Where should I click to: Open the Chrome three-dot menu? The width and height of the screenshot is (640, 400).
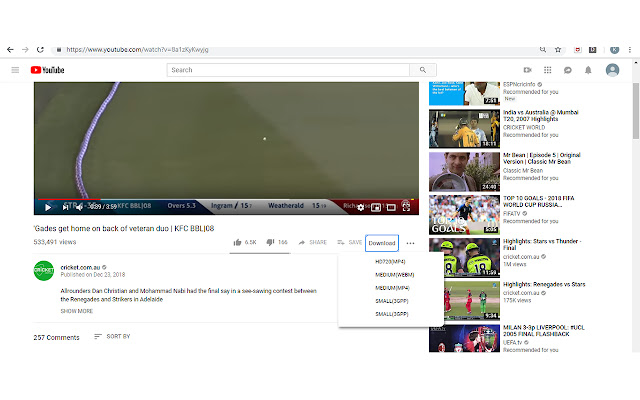pyautogui.click(x=630, y=50)
